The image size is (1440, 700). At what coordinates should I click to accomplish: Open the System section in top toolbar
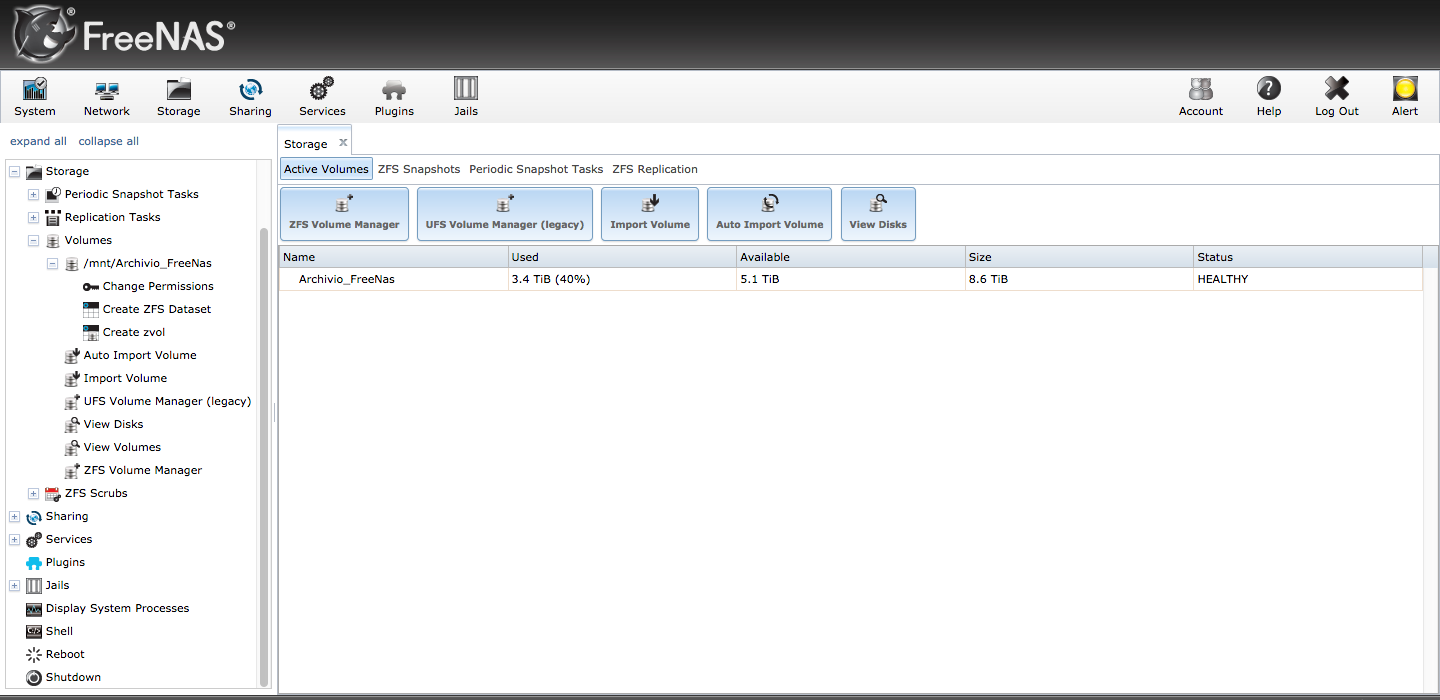[35, 97]
